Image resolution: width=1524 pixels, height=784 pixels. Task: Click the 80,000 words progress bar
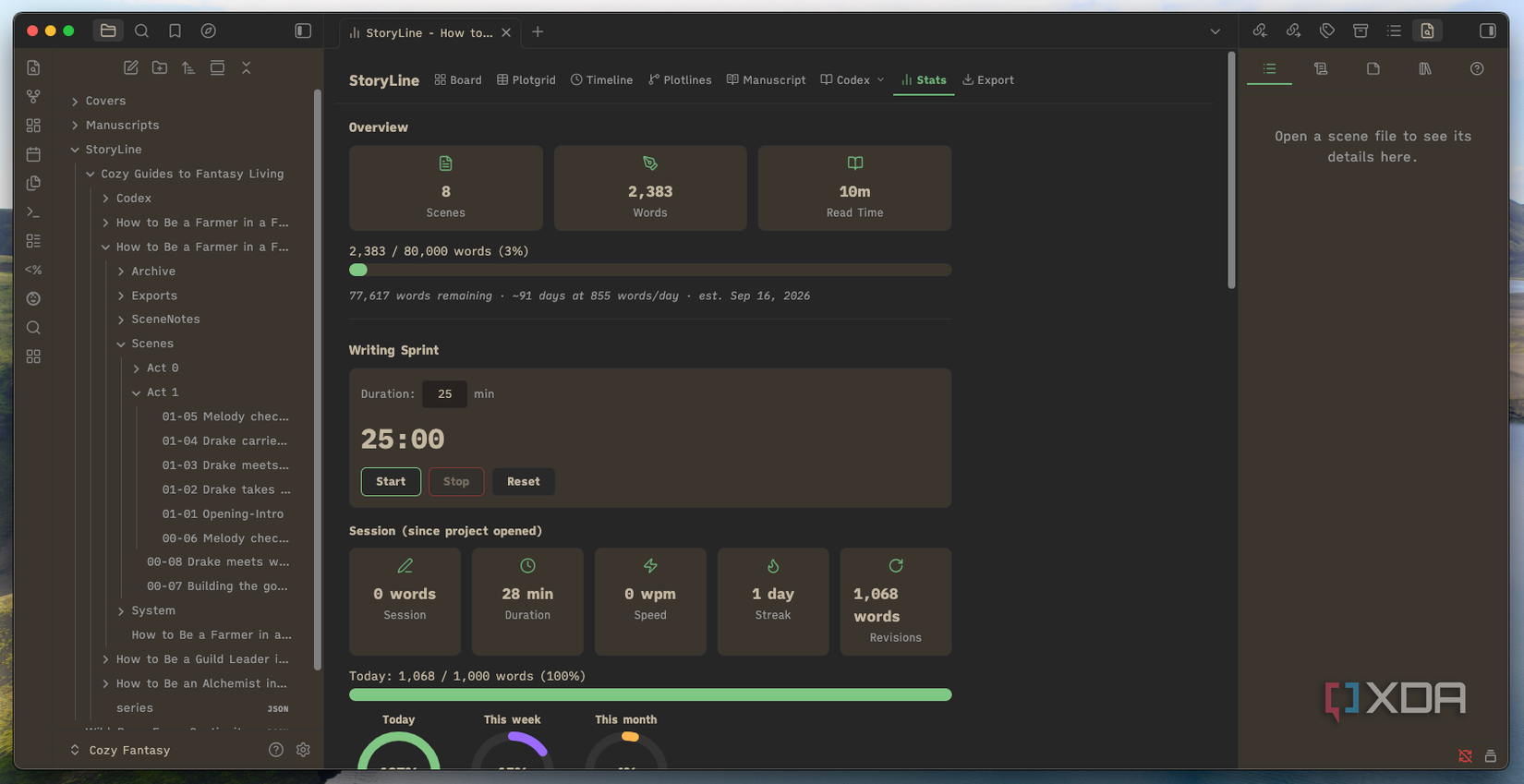650,270
